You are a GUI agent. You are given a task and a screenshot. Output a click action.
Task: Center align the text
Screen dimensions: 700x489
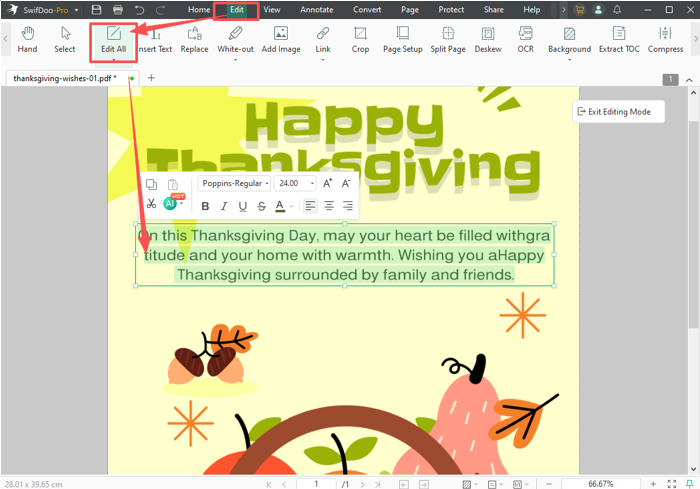tap(329, 205)
